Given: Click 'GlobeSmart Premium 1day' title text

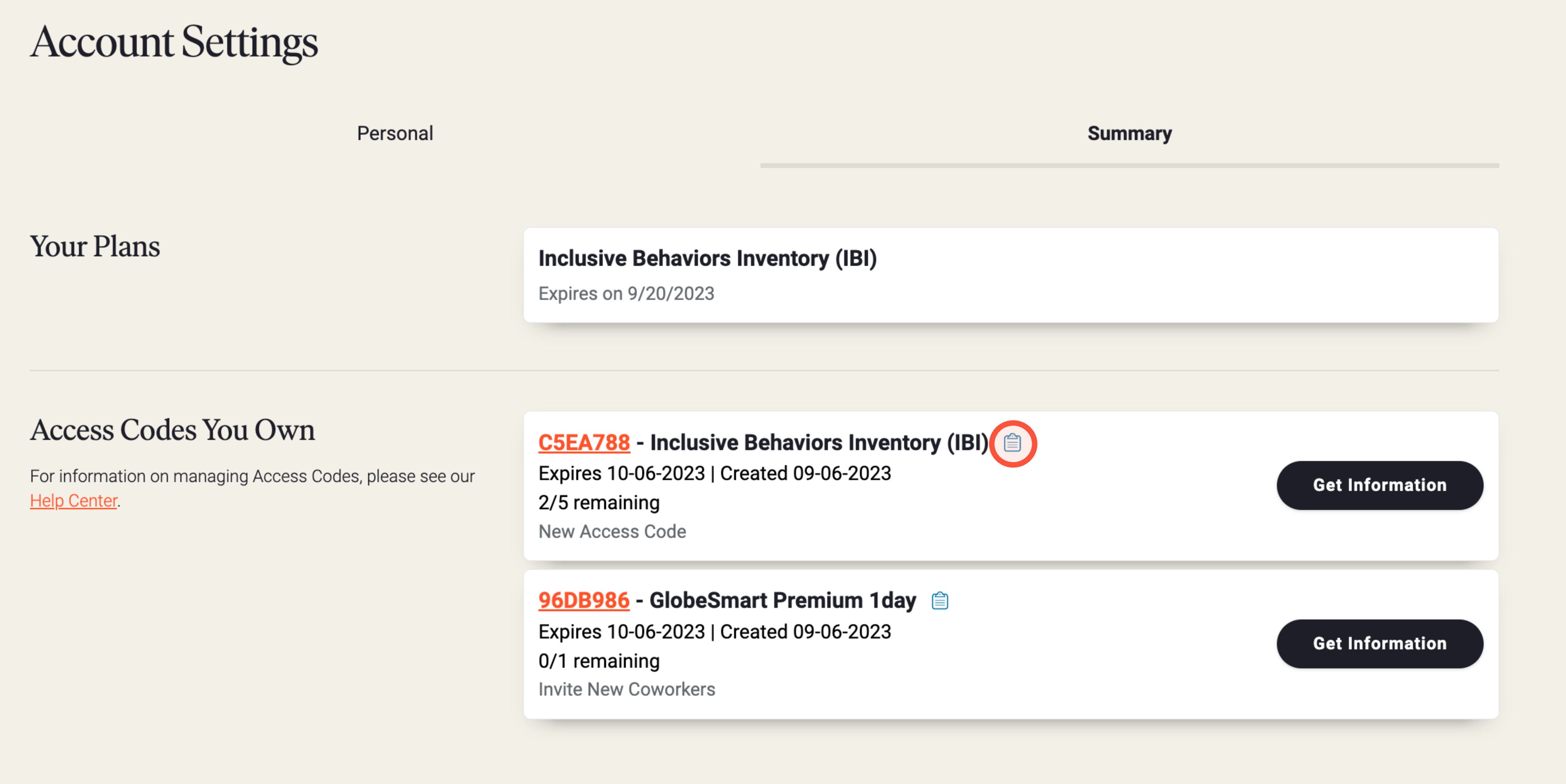Looking at the screenshot, I should pos(782,600).
